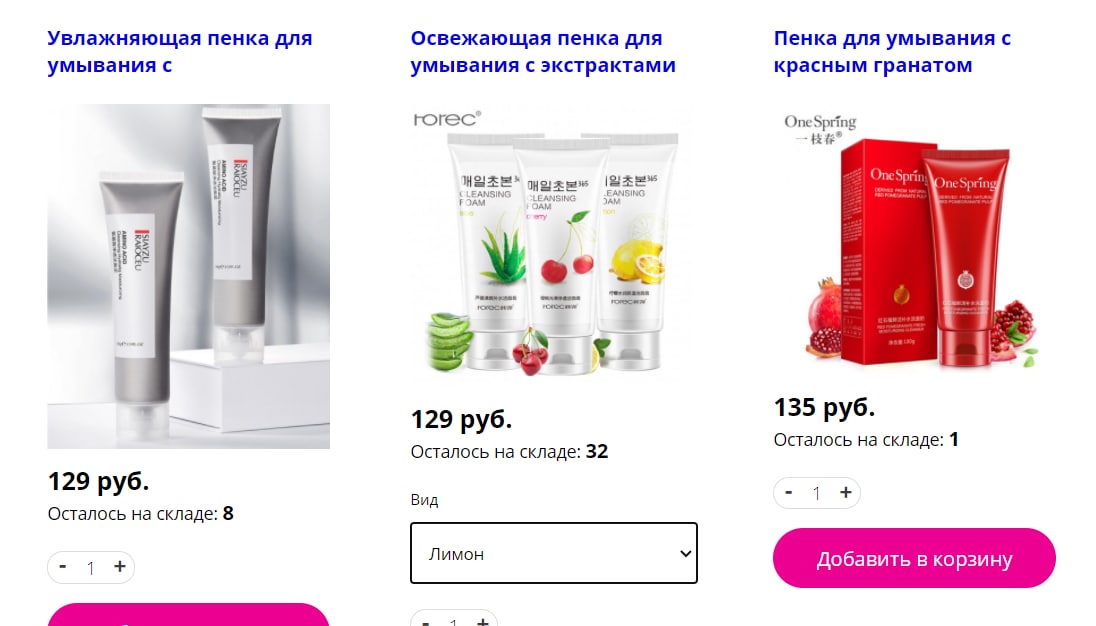
Task: Increase quantity of the SIAYZU moisturizing foam
Action: point(120,567)
